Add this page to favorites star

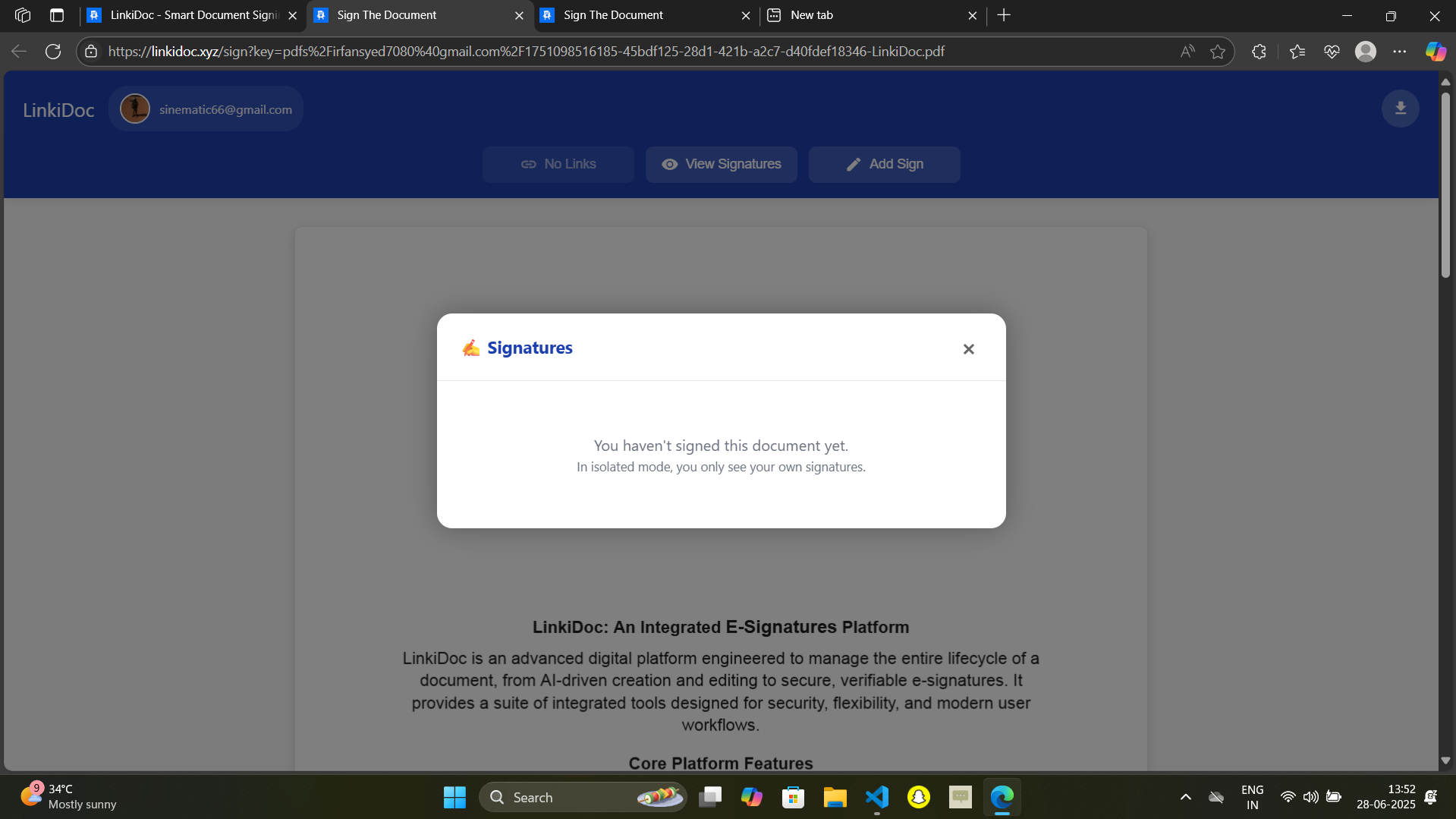(1218, 52)
